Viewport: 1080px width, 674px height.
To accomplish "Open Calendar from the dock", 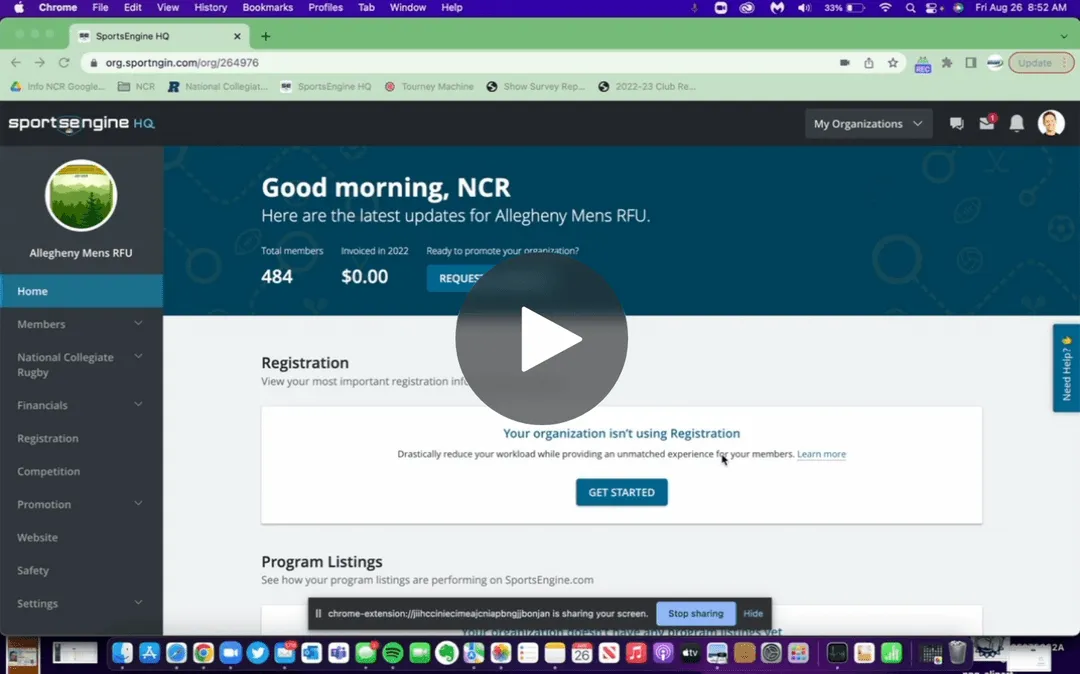I will 582,653.
